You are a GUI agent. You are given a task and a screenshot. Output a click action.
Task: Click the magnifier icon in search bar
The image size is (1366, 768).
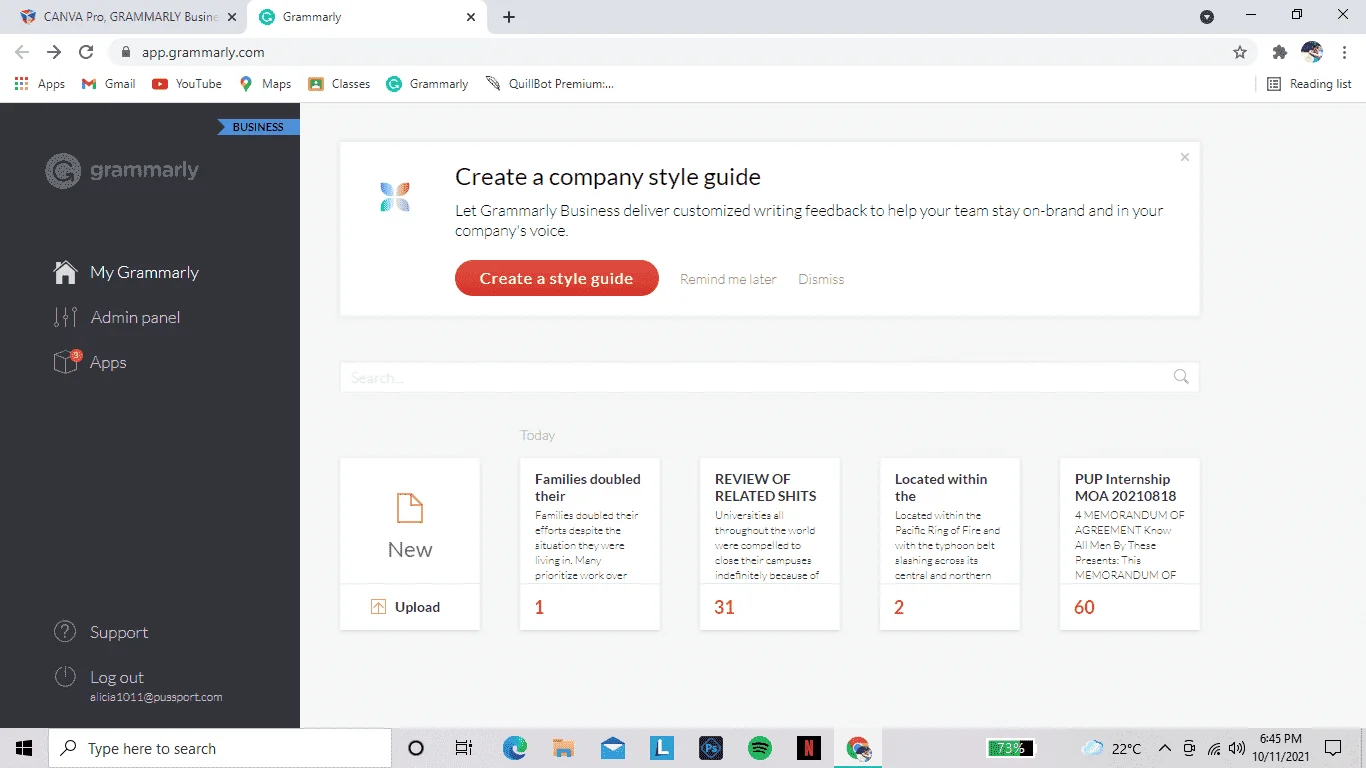pos(1181,377)
